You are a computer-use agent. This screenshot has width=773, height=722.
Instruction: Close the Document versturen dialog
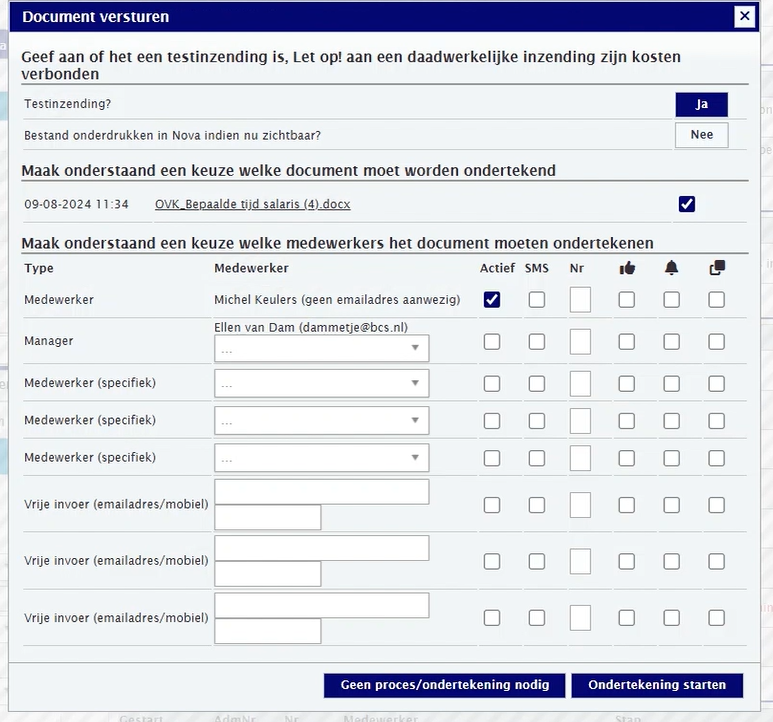point(744,16)
